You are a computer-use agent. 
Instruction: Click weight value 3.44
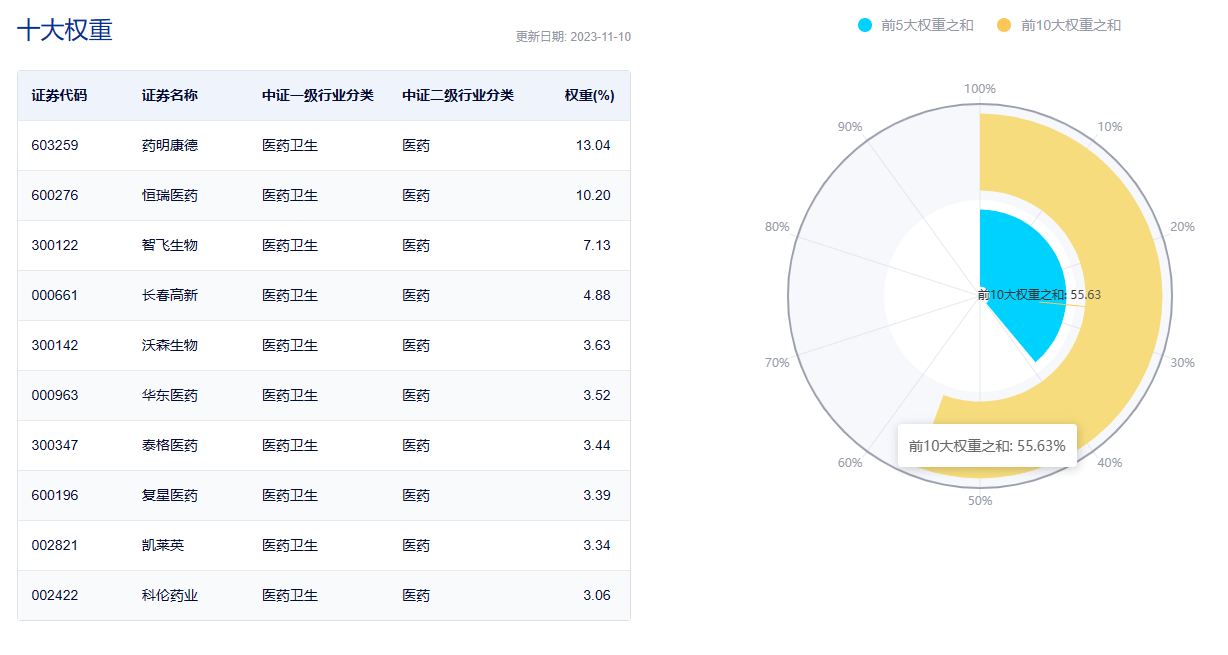597,445
